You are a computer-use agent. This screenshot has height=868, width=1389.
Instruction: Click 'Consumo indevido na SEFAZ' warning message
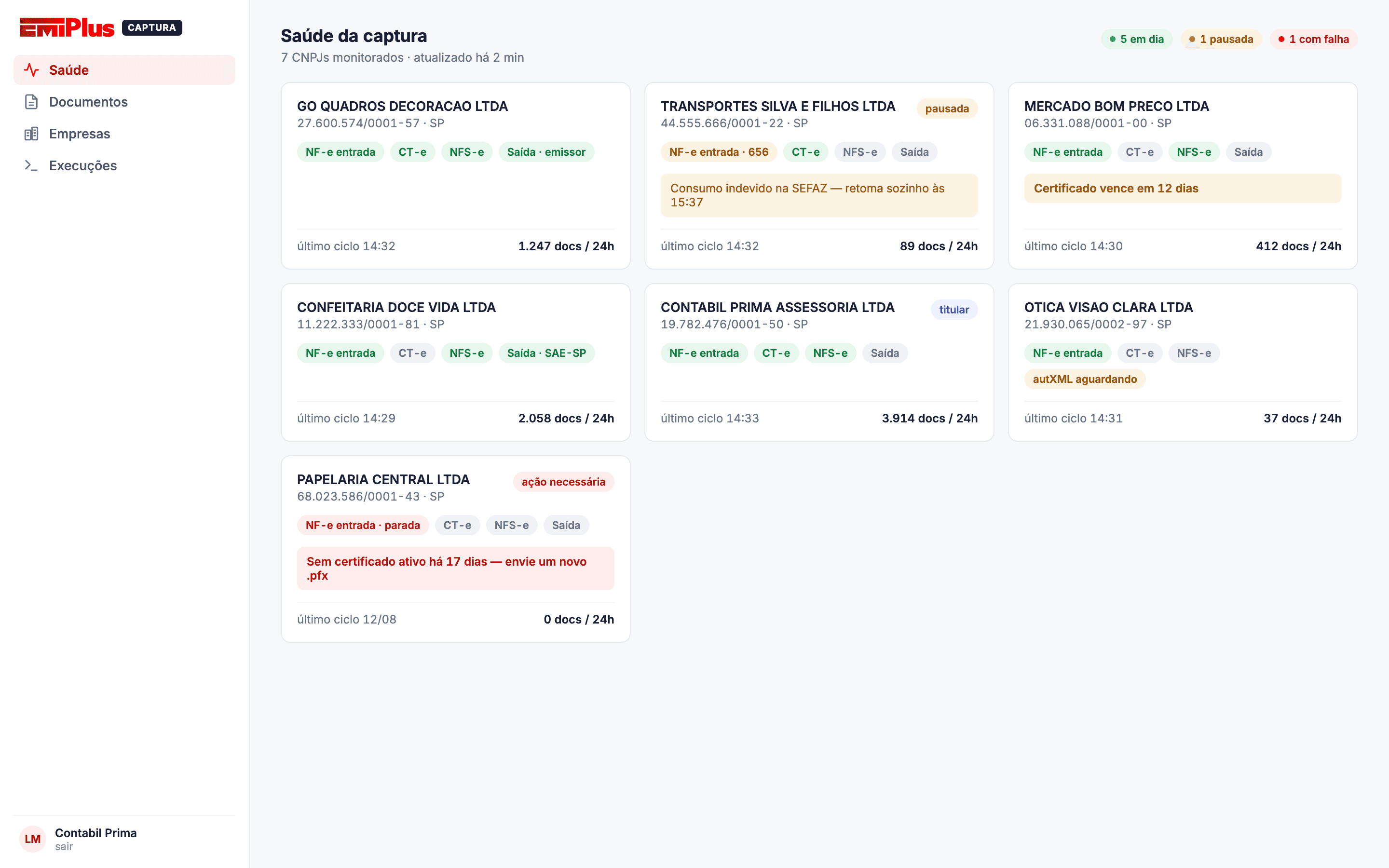click(819, 195)
